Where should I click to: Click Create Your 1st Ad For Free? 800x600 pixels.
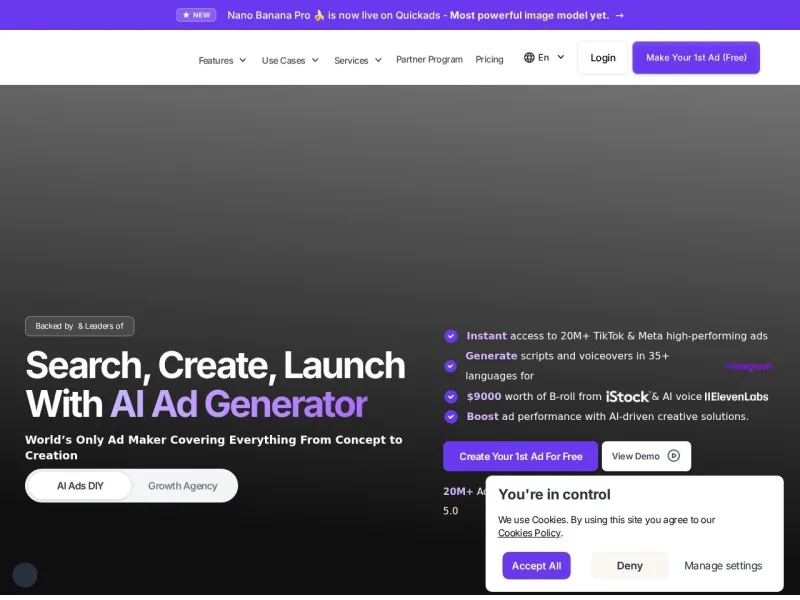pos(520,456)
